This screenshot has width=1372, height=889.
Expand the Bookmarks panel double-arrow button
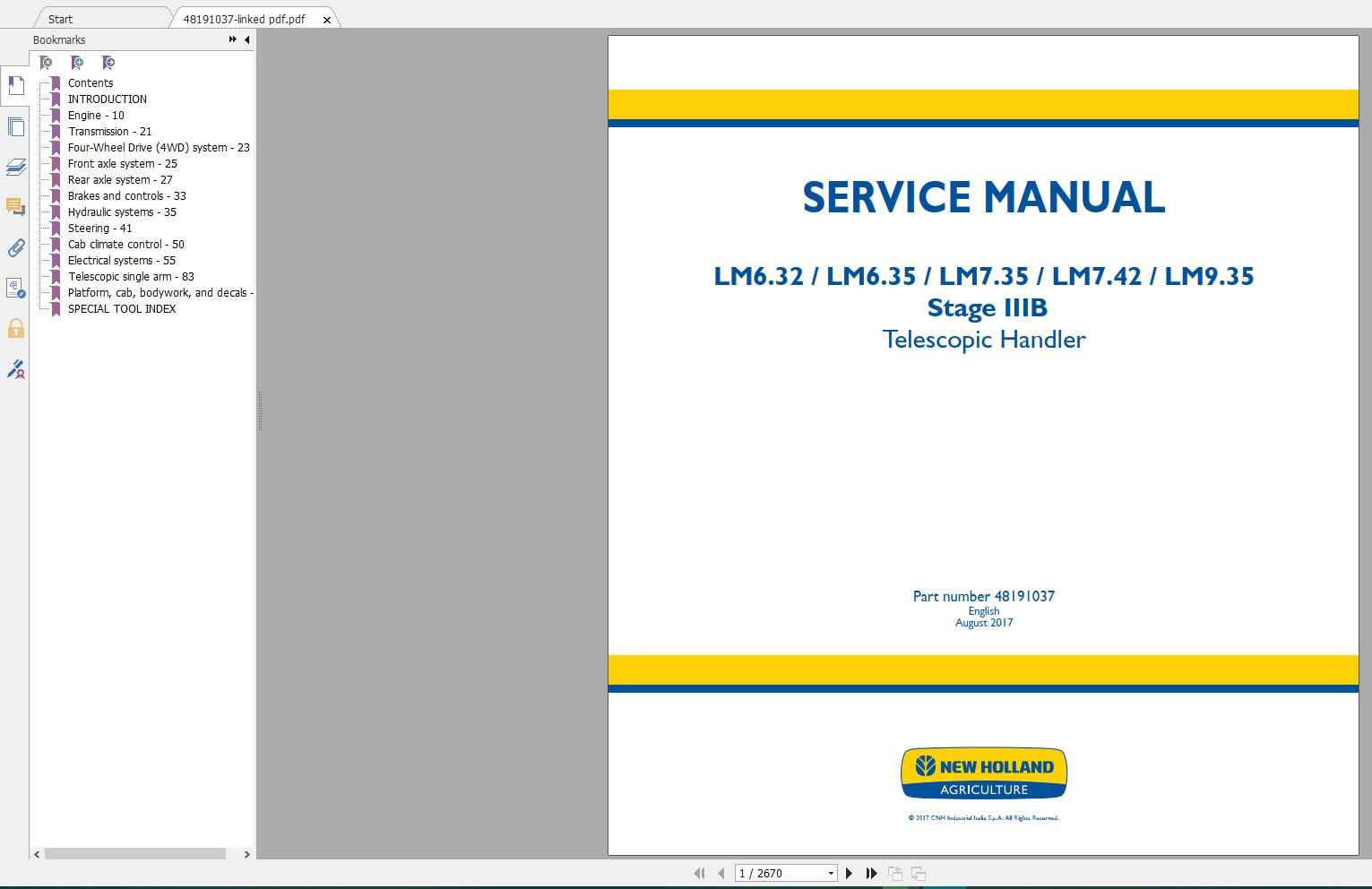(x=233, y=39)
